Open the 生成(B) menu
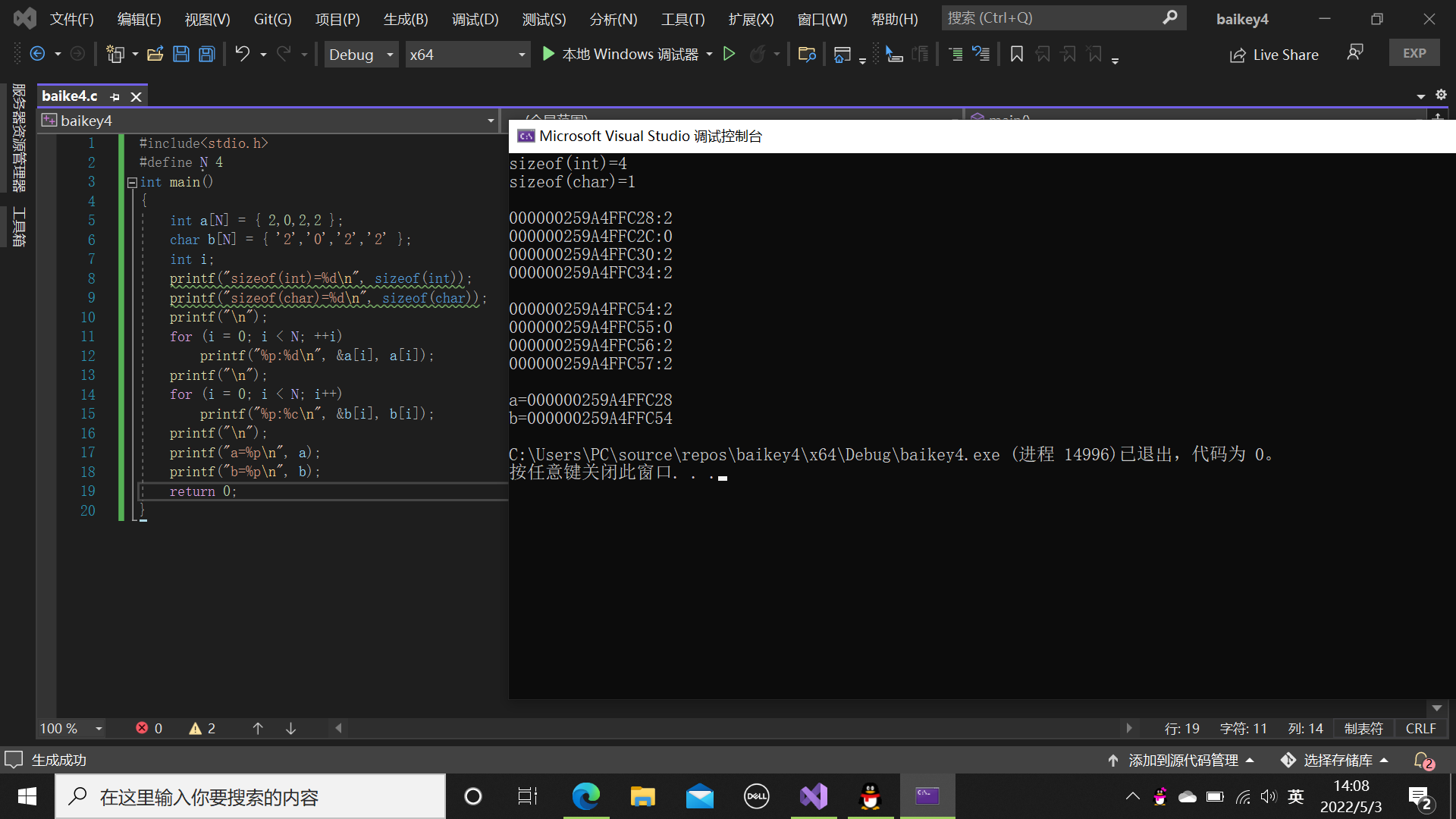 [406, 19]
